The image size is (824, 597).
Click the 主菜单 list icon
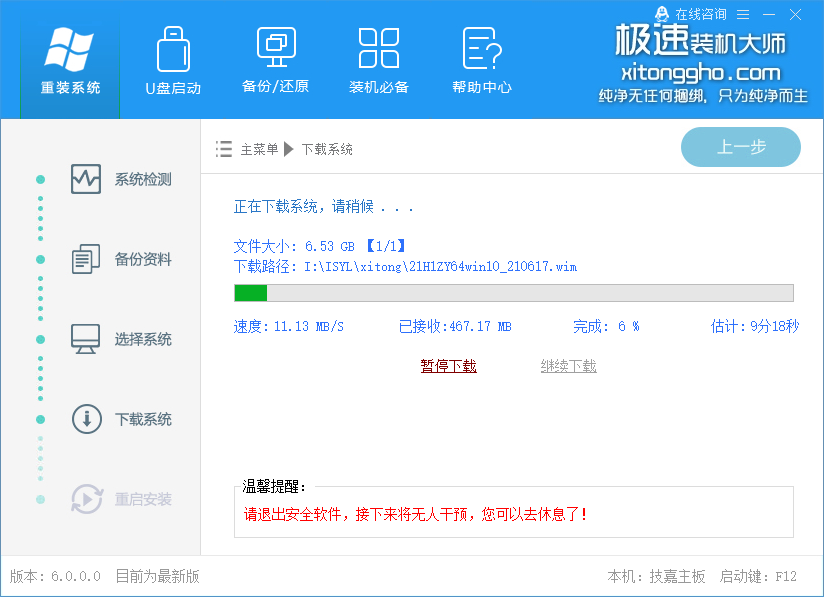[223, 149]
